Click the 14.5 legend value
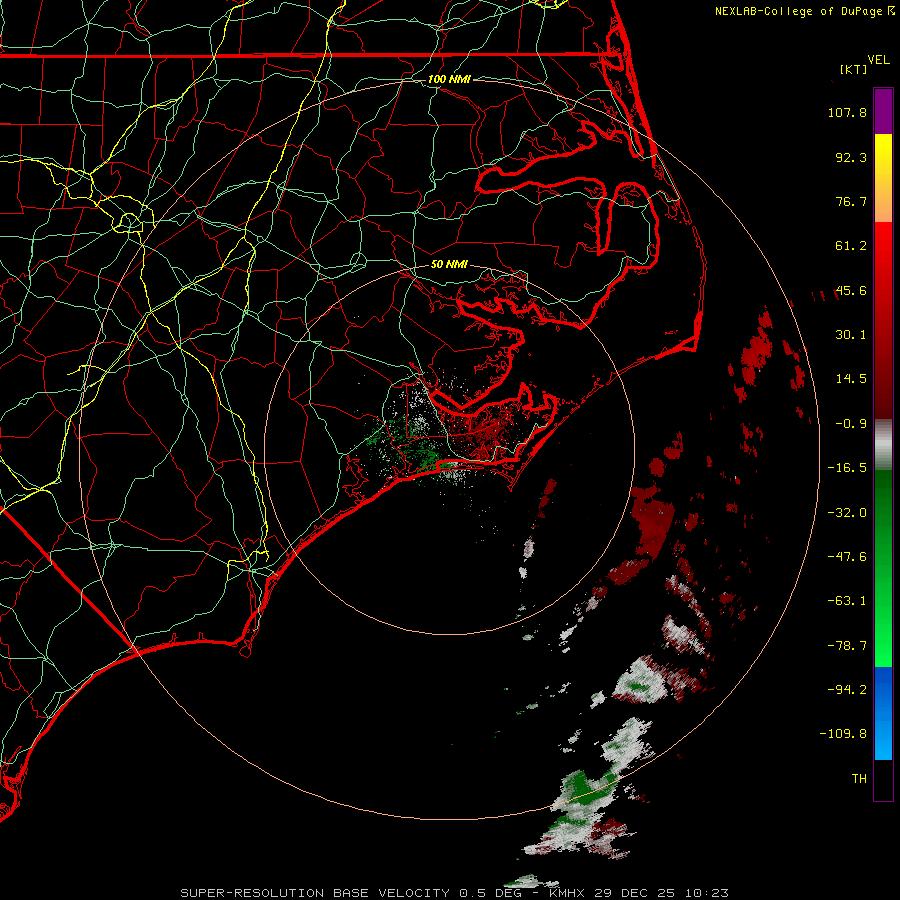 851,379
